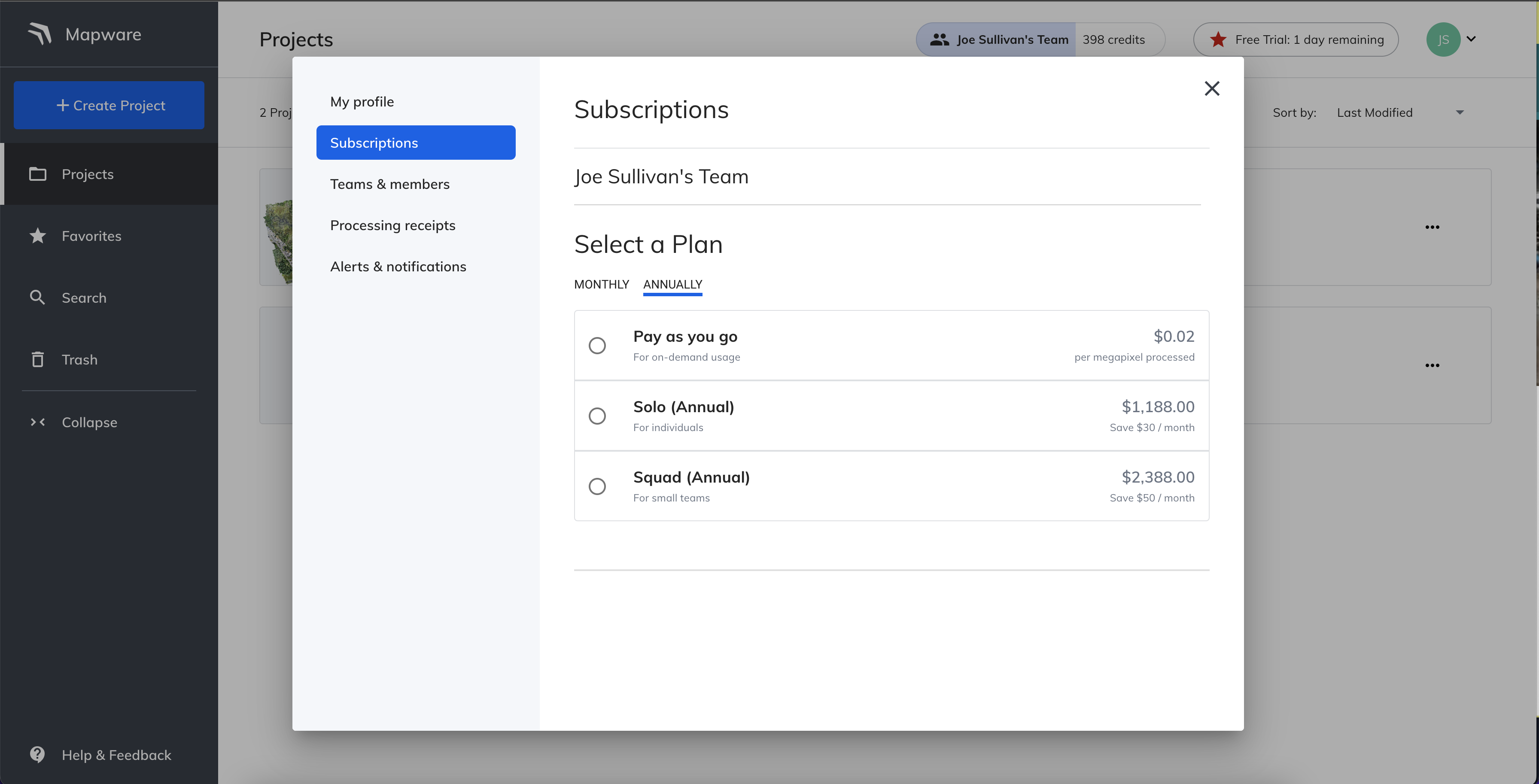Click the Mapware logo icon

40,34
